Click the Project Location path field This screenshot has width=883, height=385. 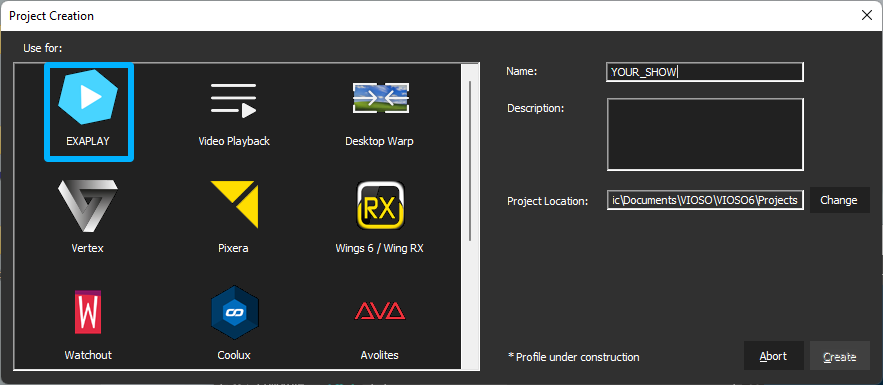coord(705,200)
